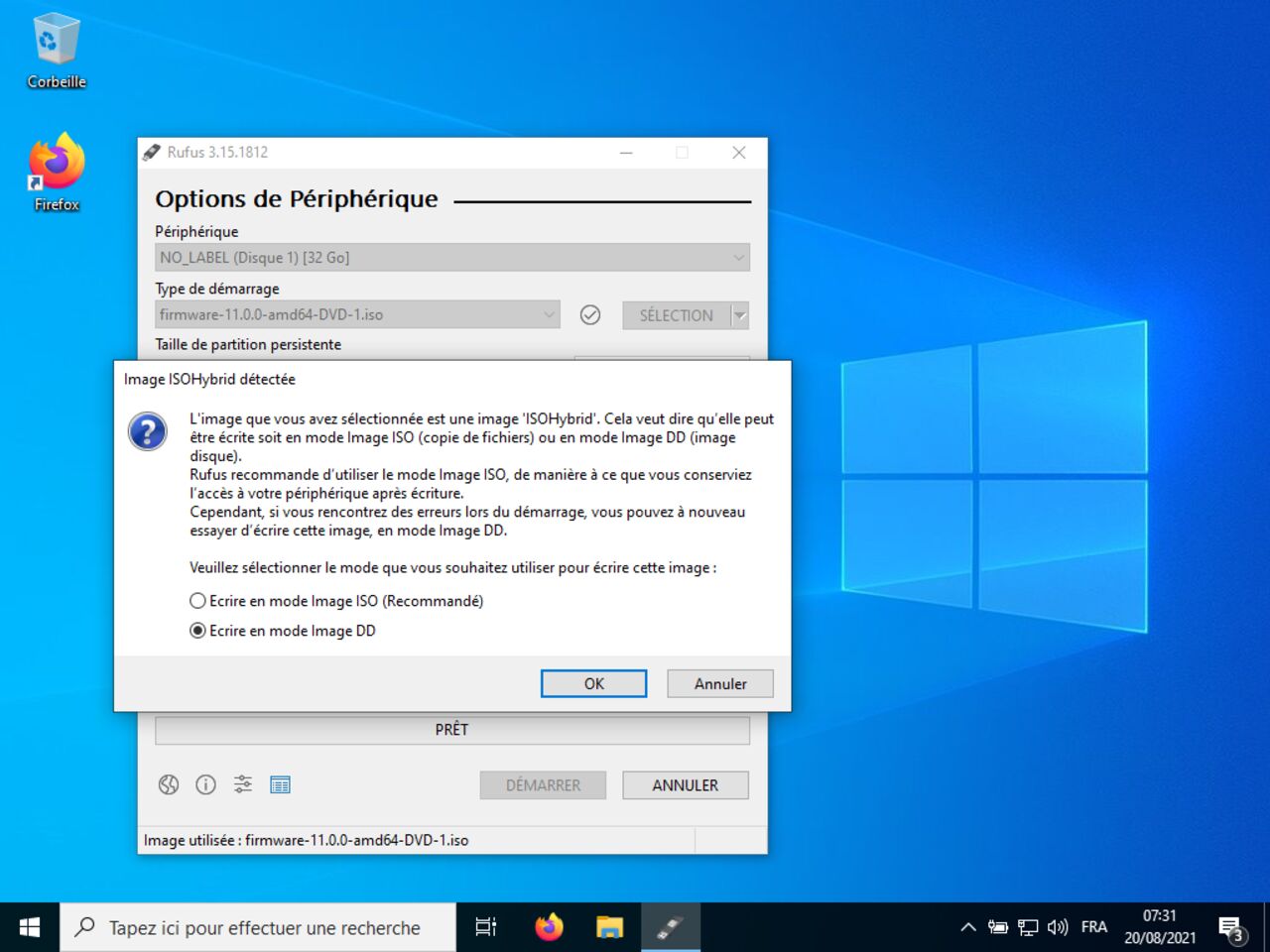Open the Firefox desktop shortcut
The height and width of the screenshot is (952, 1270).
(x=57, y=173)
